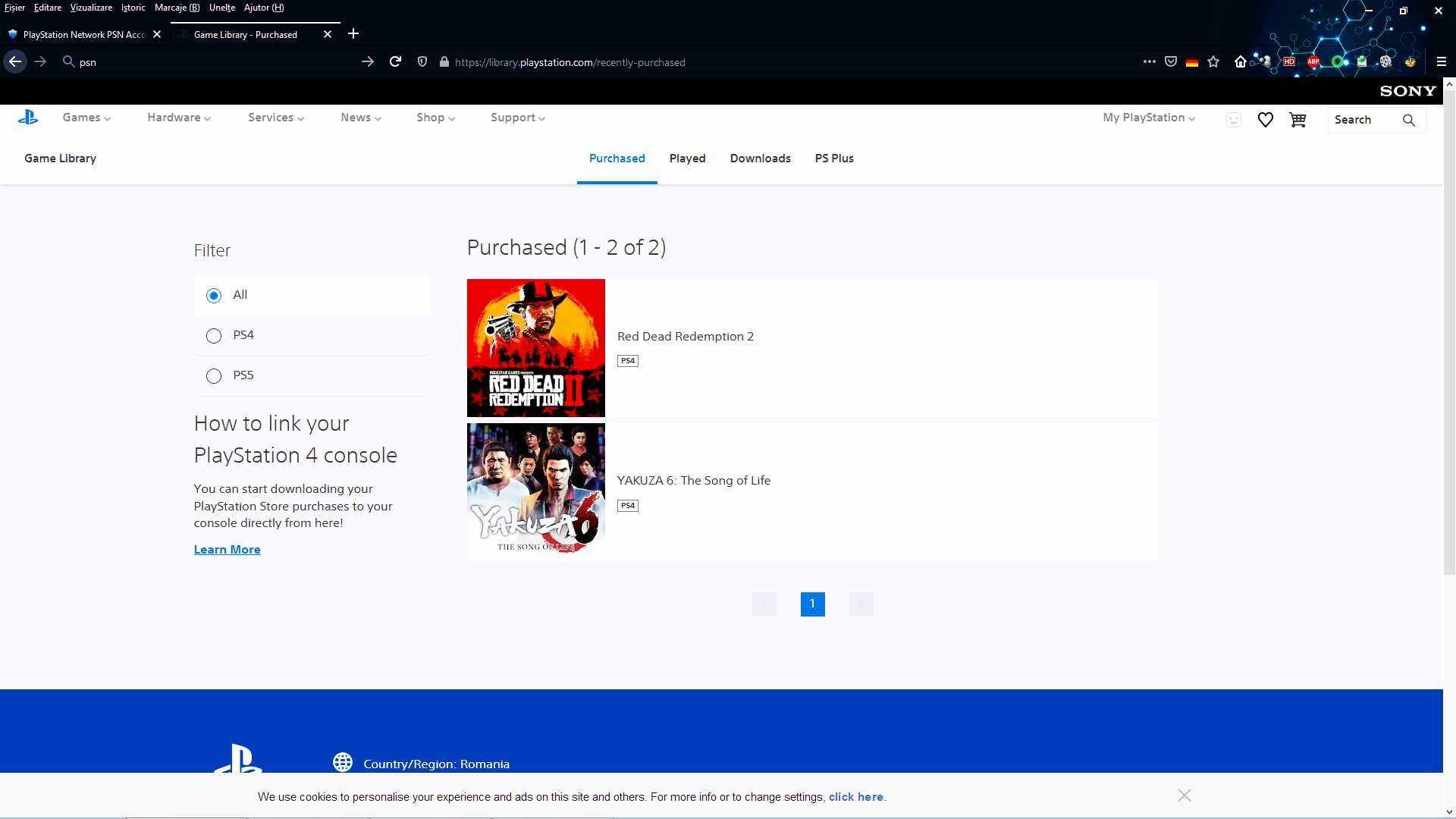Open the Ajutor menu

(x=264, y=8)
